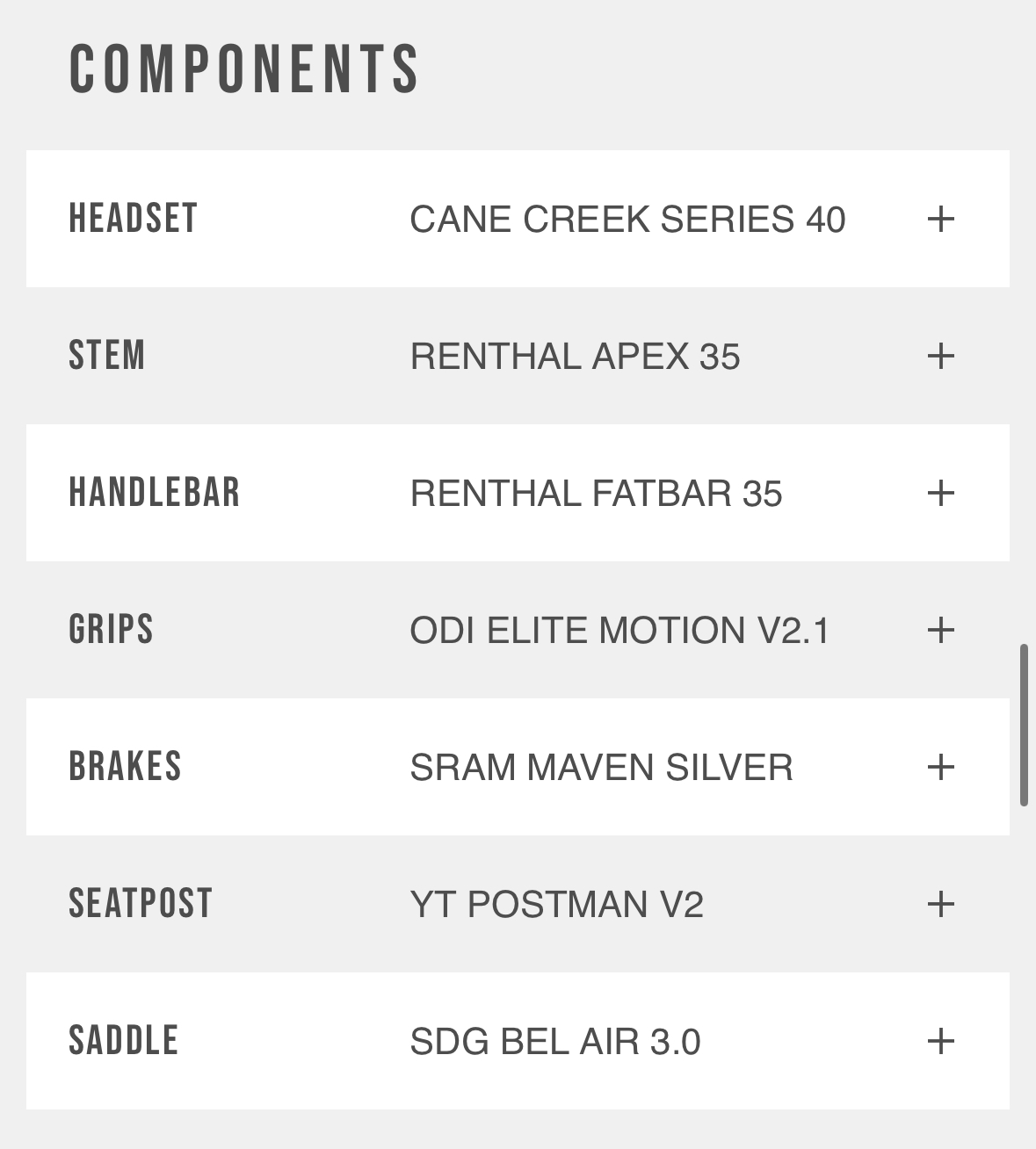This screenshot has width=1036, height=1149.
Task: Open Brakes details via plus icon
Action: 940,767
